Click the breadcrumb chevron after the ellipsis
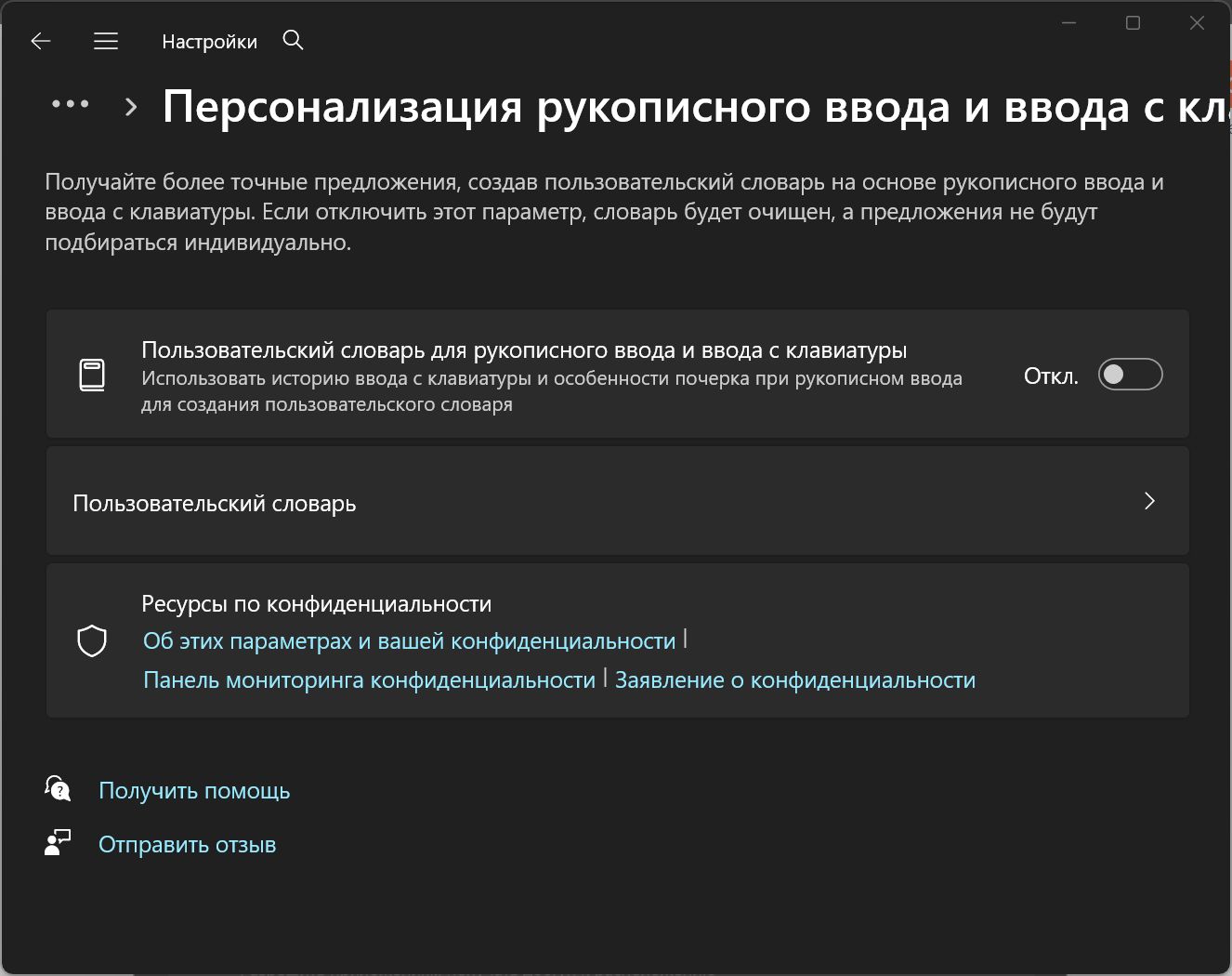 129,105
